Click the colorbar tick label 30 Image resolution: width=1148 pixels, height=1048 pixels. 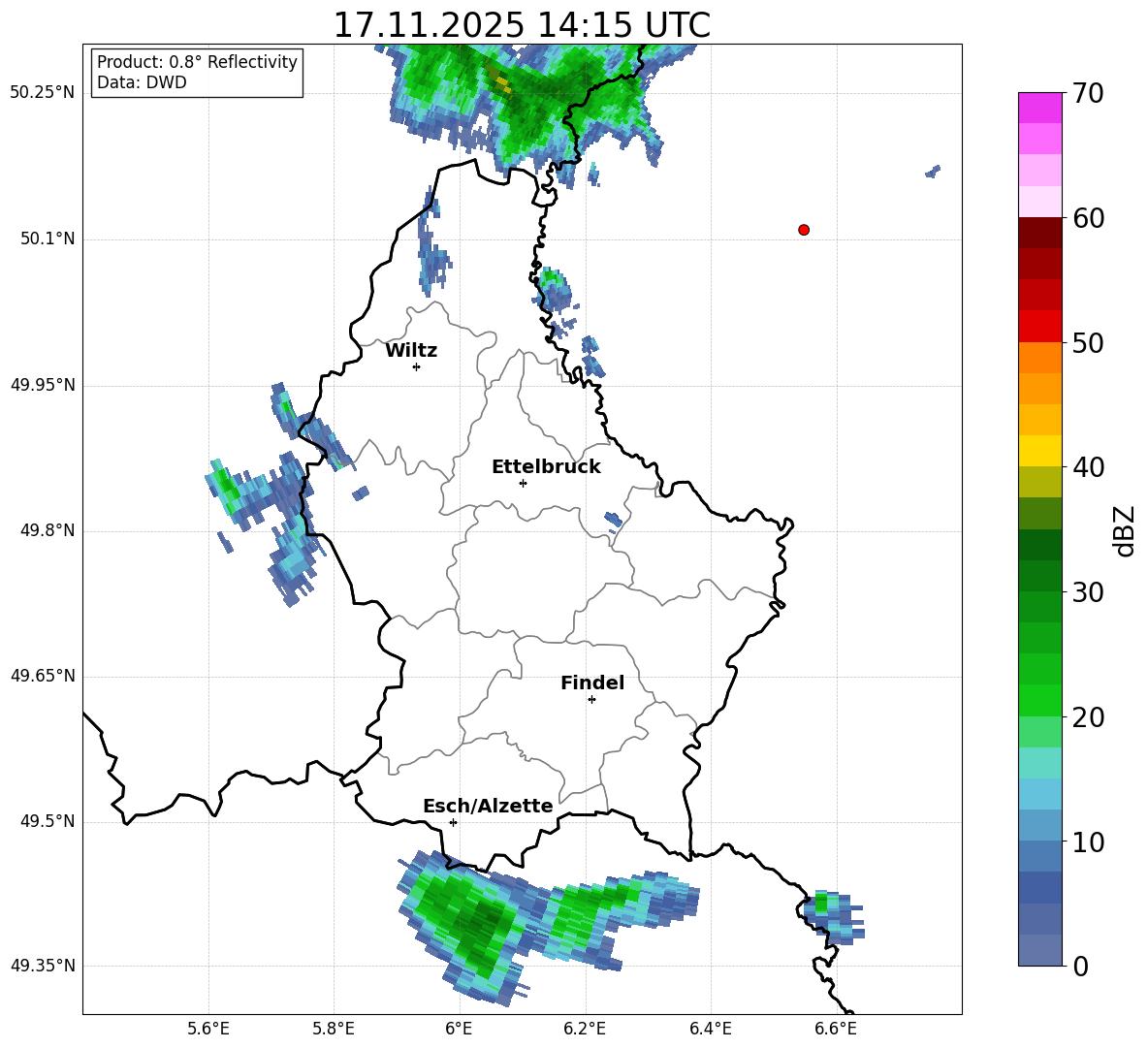point(1088,592)
